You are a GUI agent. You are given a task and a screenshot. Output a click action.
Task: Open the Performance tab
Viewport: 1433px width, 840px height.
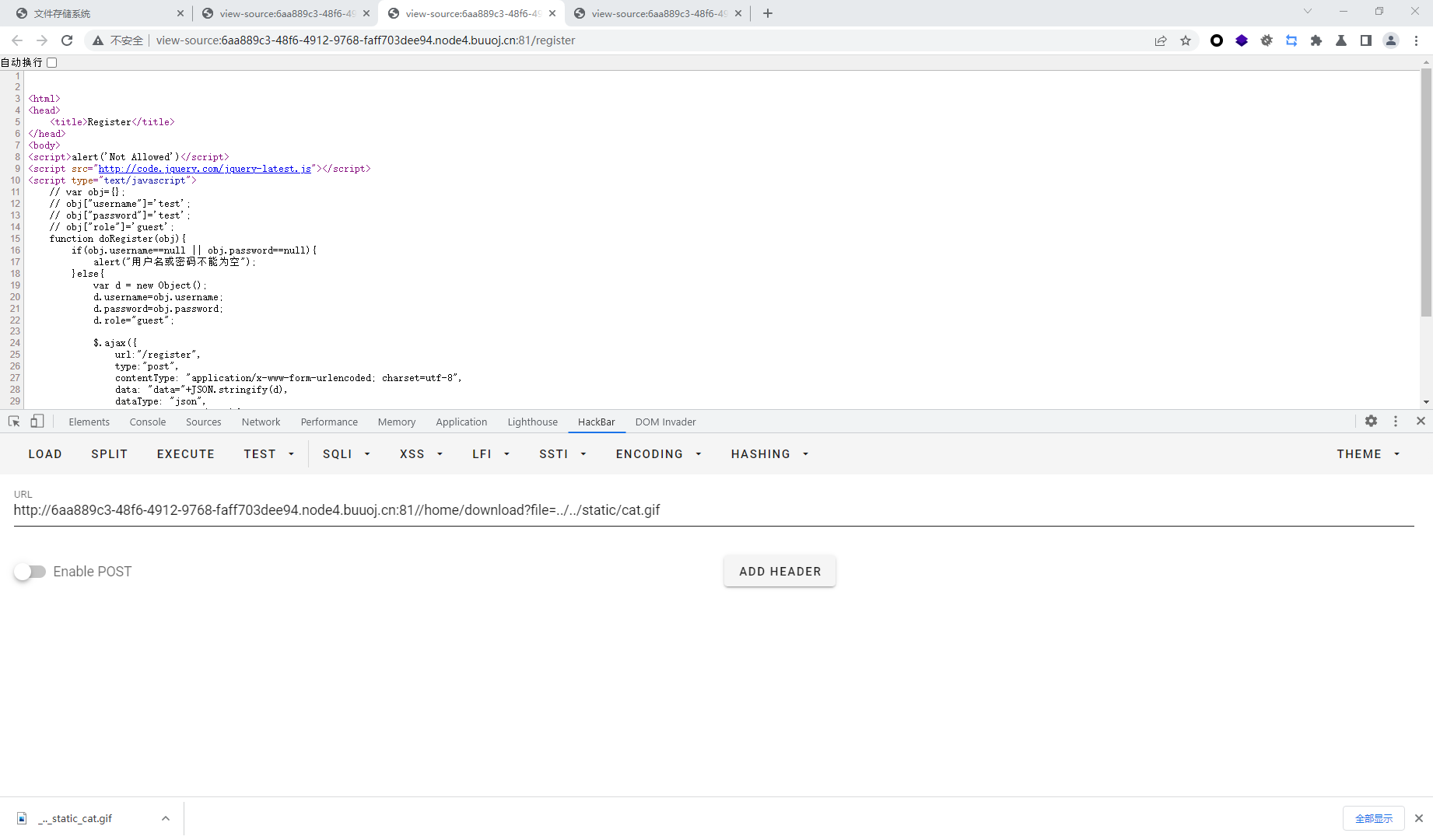(x=330, y=422)
